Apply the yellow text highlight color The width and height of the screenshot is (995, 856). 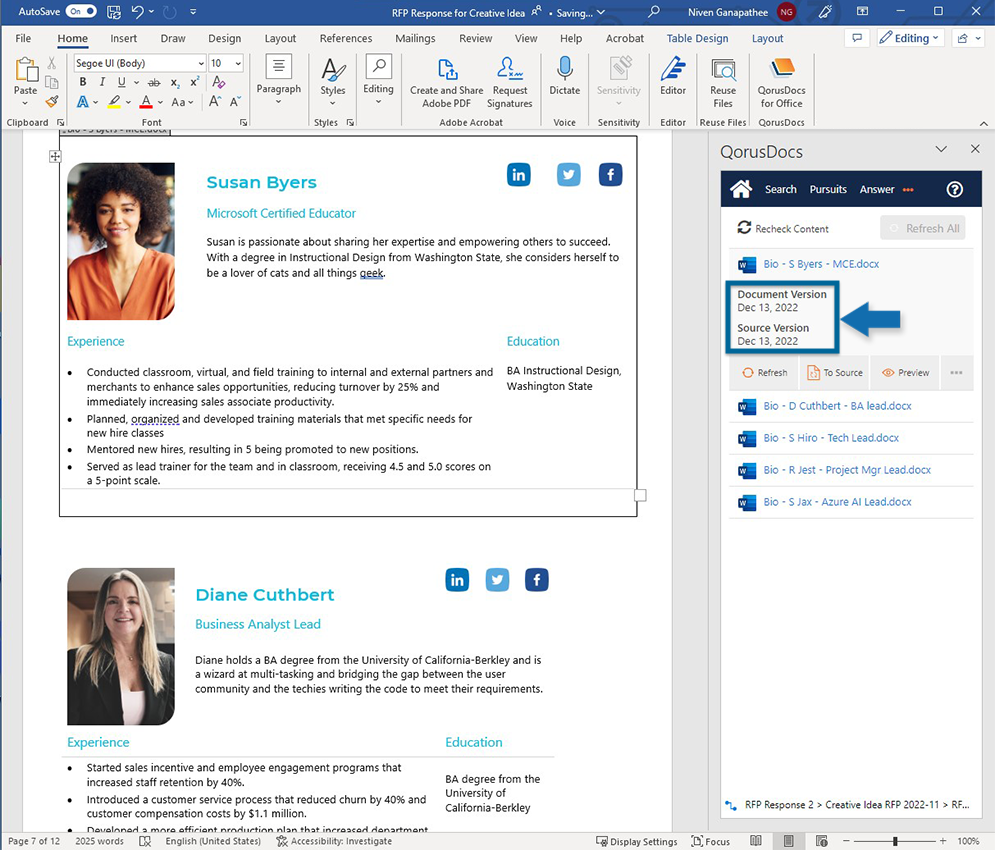pos(114,102)
